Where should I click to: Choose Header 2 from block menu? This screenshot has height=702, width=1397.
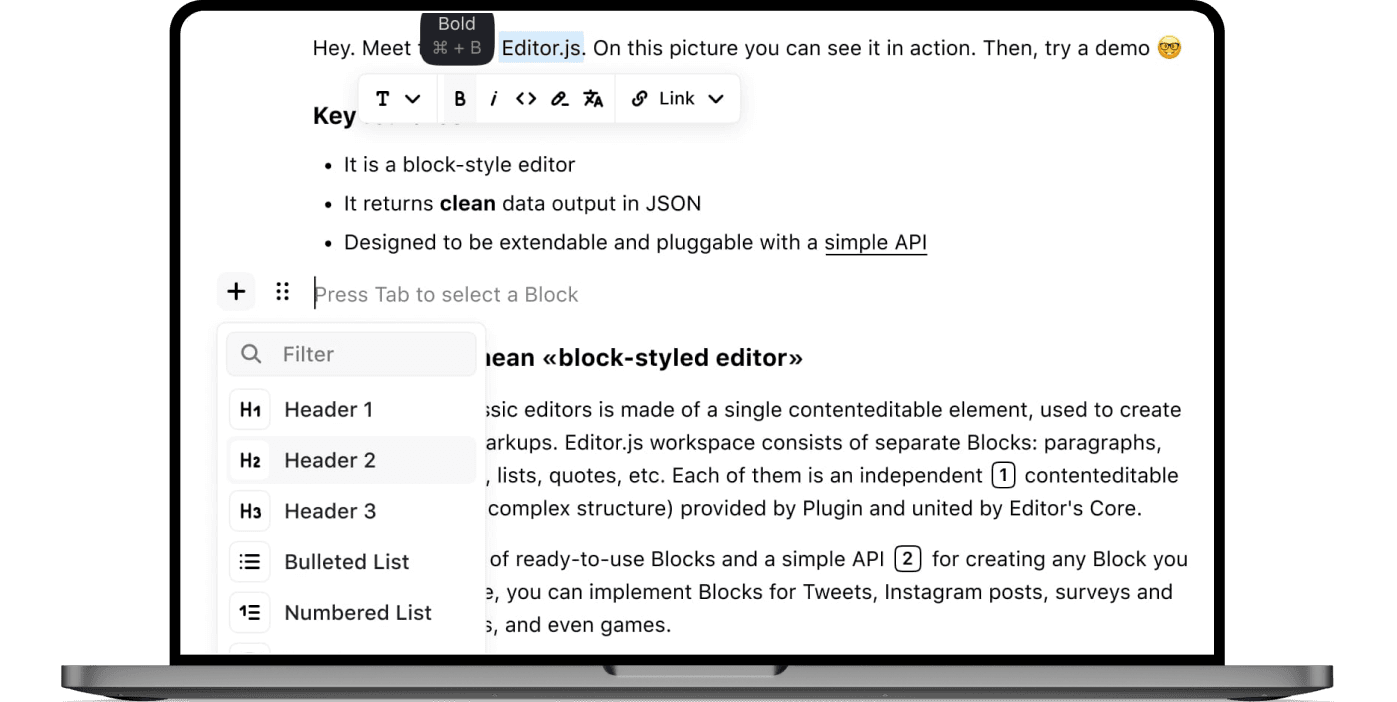click(x=351, y=461)
